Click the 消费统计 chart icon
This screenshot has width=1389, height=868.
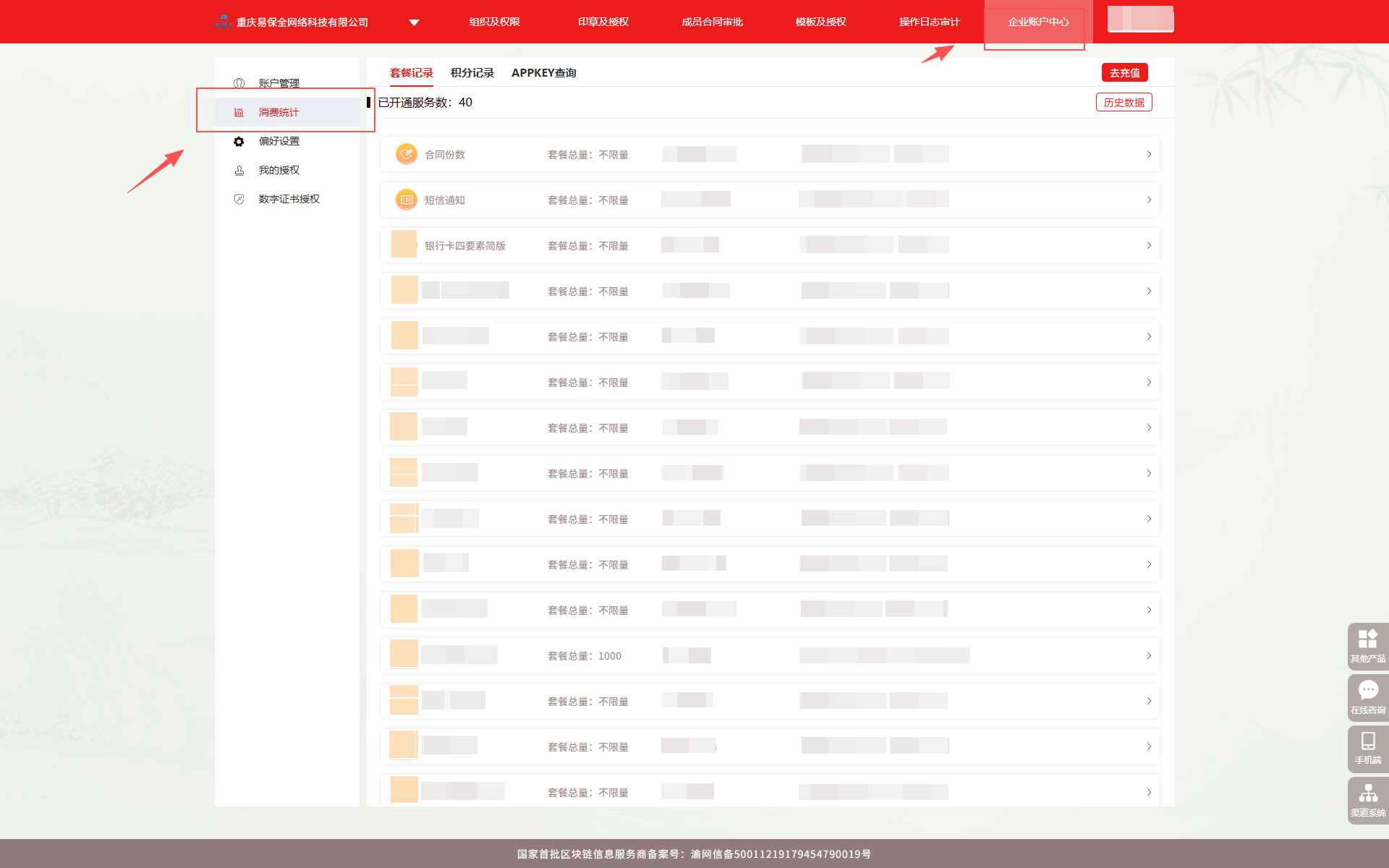pyautogui.click(x=239, y=112)
